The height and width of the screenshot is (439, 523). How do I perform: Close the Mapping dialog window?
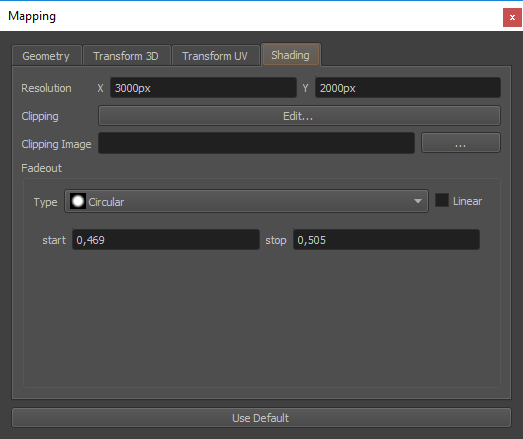tap(512, 17)
